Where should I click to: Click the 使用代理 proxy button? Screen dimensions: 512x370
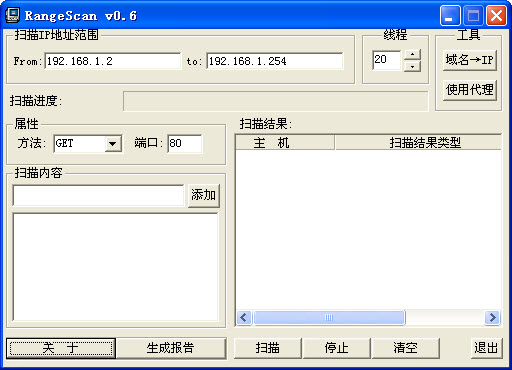tap(469, 89)
